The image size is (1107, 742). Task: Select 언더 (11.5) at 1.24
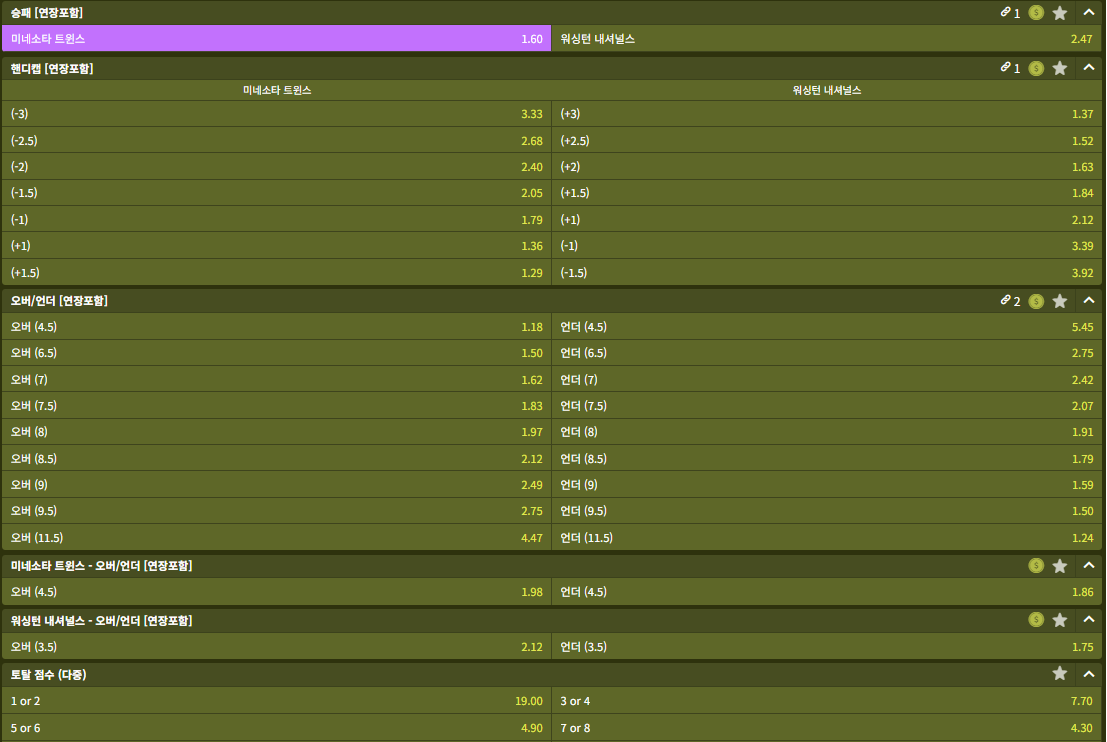[827, 537]
